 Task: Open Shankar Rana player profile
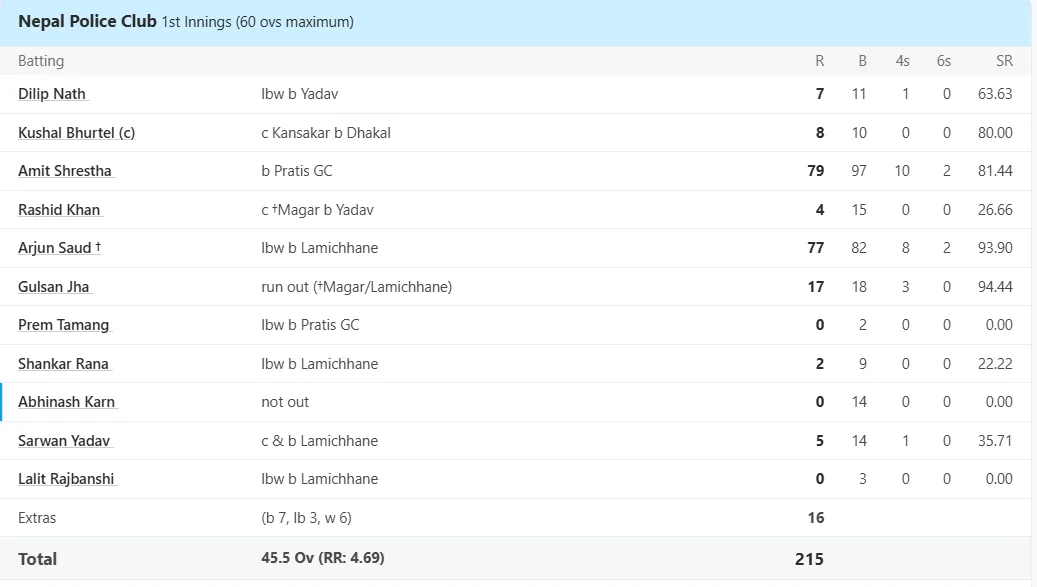[x=63, y=364]
